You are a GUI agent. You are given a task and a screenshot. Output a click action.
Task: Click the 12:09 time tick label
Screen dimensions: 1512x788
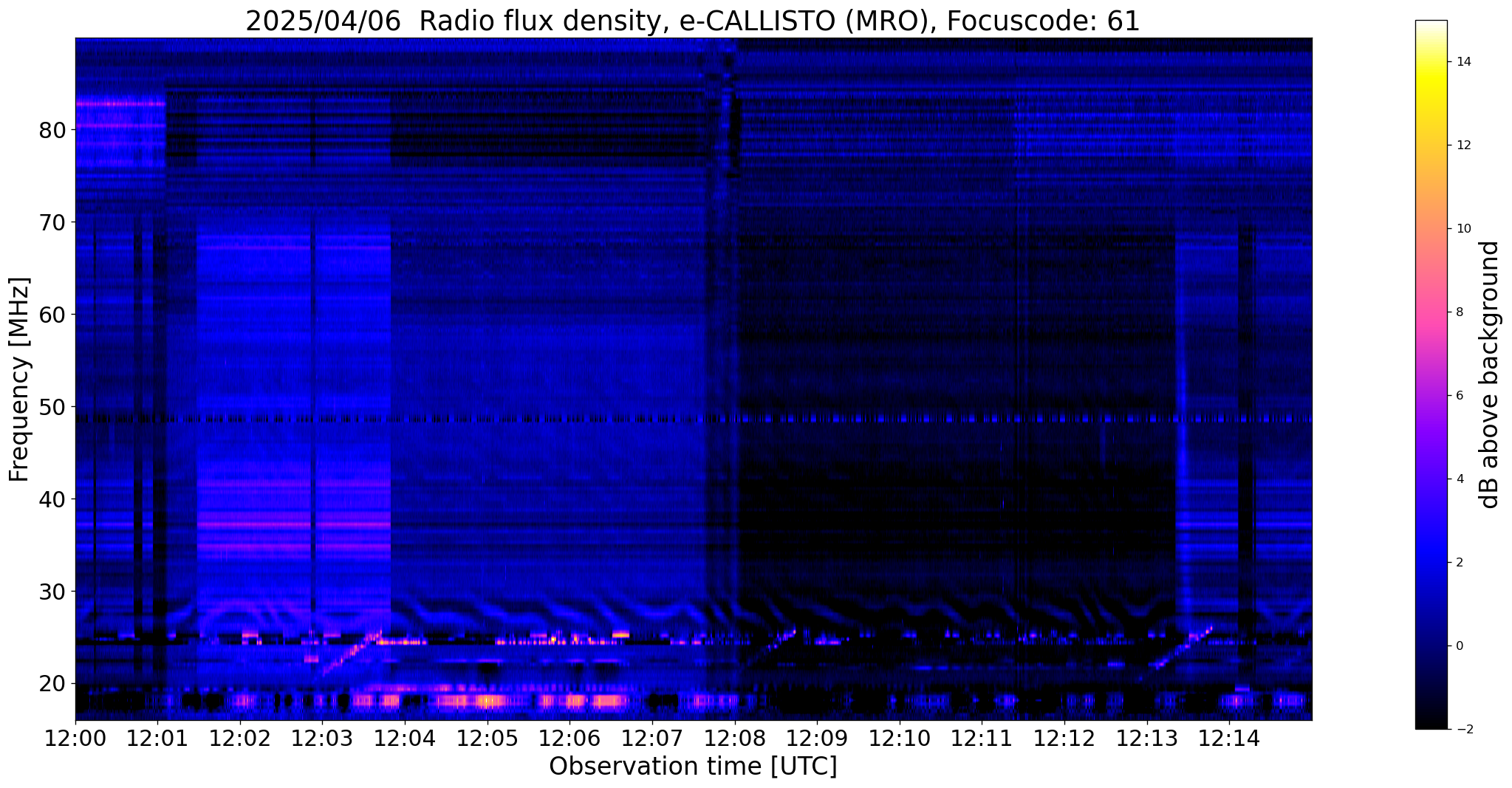[x=817, y=739]
